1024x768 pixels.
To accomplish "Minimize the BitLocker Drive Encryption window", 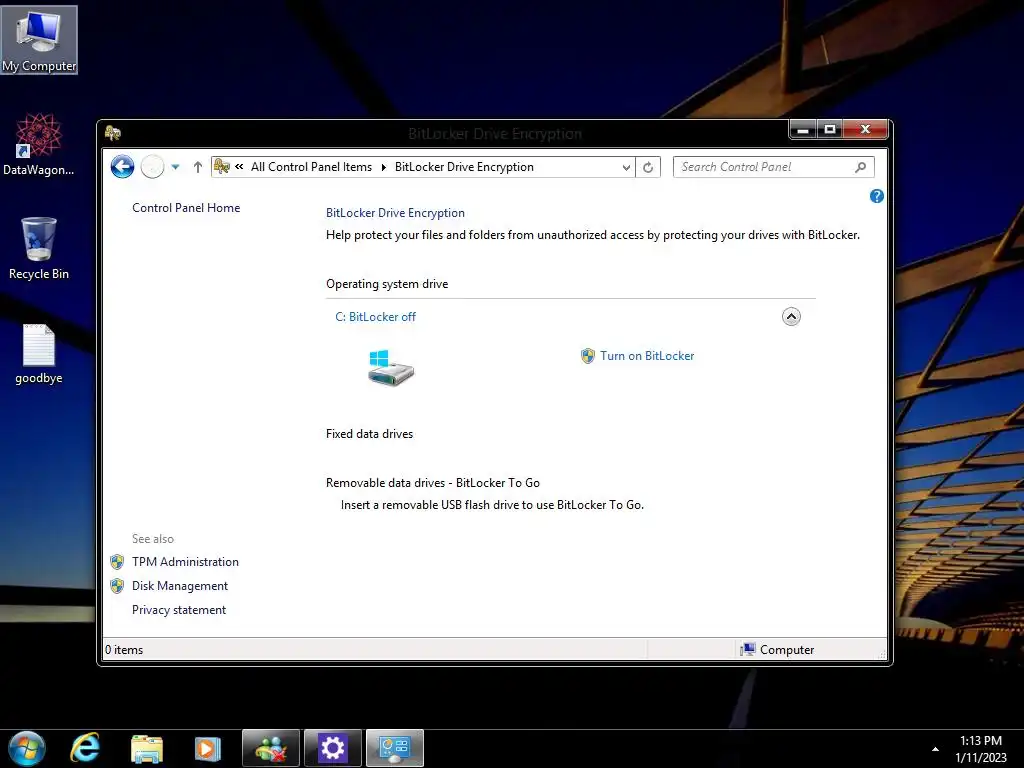I will click(x=803, y=129).
